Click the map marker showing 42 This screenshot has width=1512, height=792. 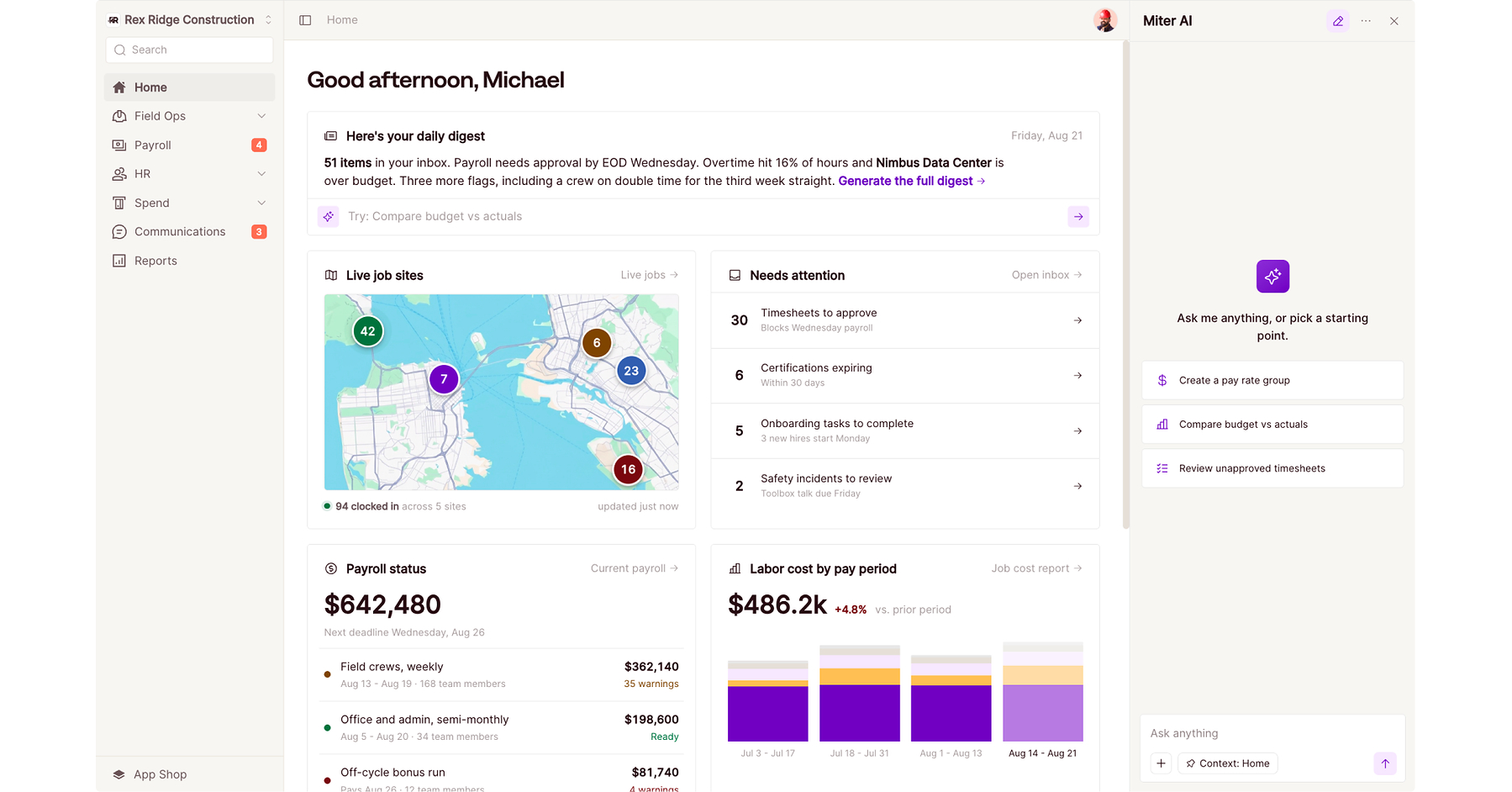point(368,331)
